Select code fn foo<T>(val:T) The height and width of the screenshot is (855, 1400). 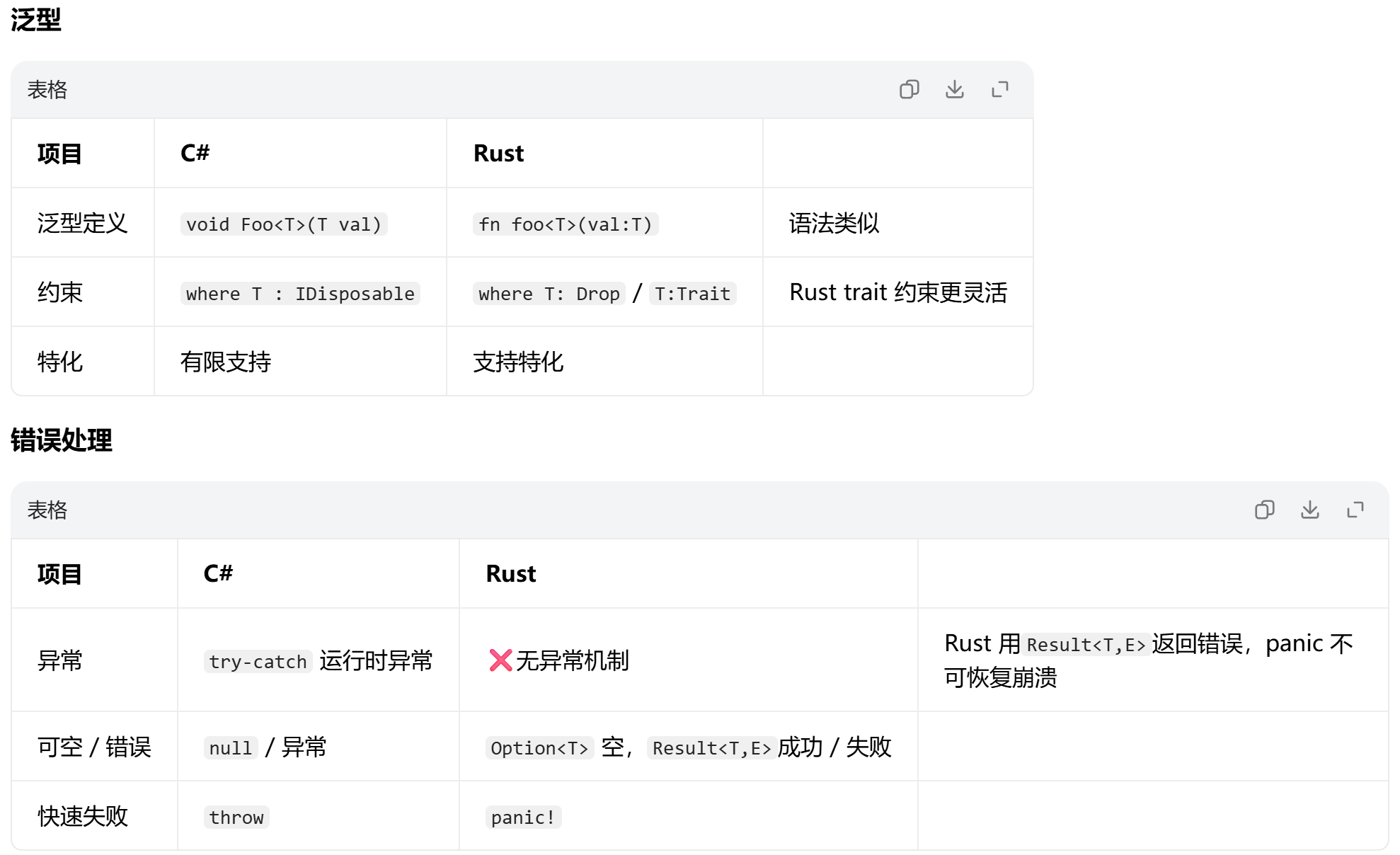pos(566,224)
